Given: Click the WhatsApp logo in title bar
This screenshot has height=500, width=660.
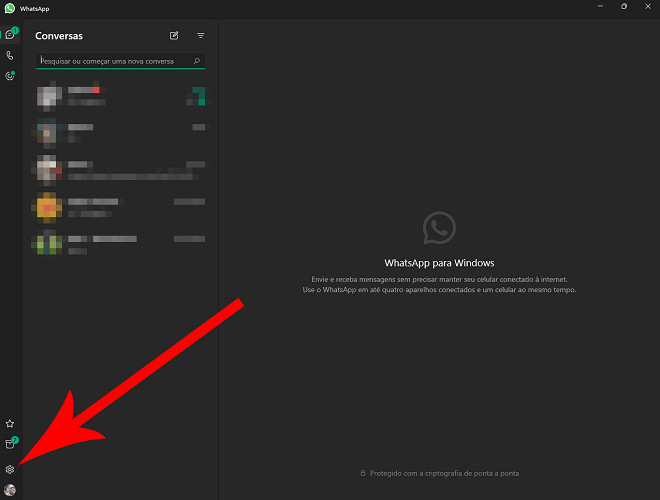Looking at the screenshot, I should point(10,8).
